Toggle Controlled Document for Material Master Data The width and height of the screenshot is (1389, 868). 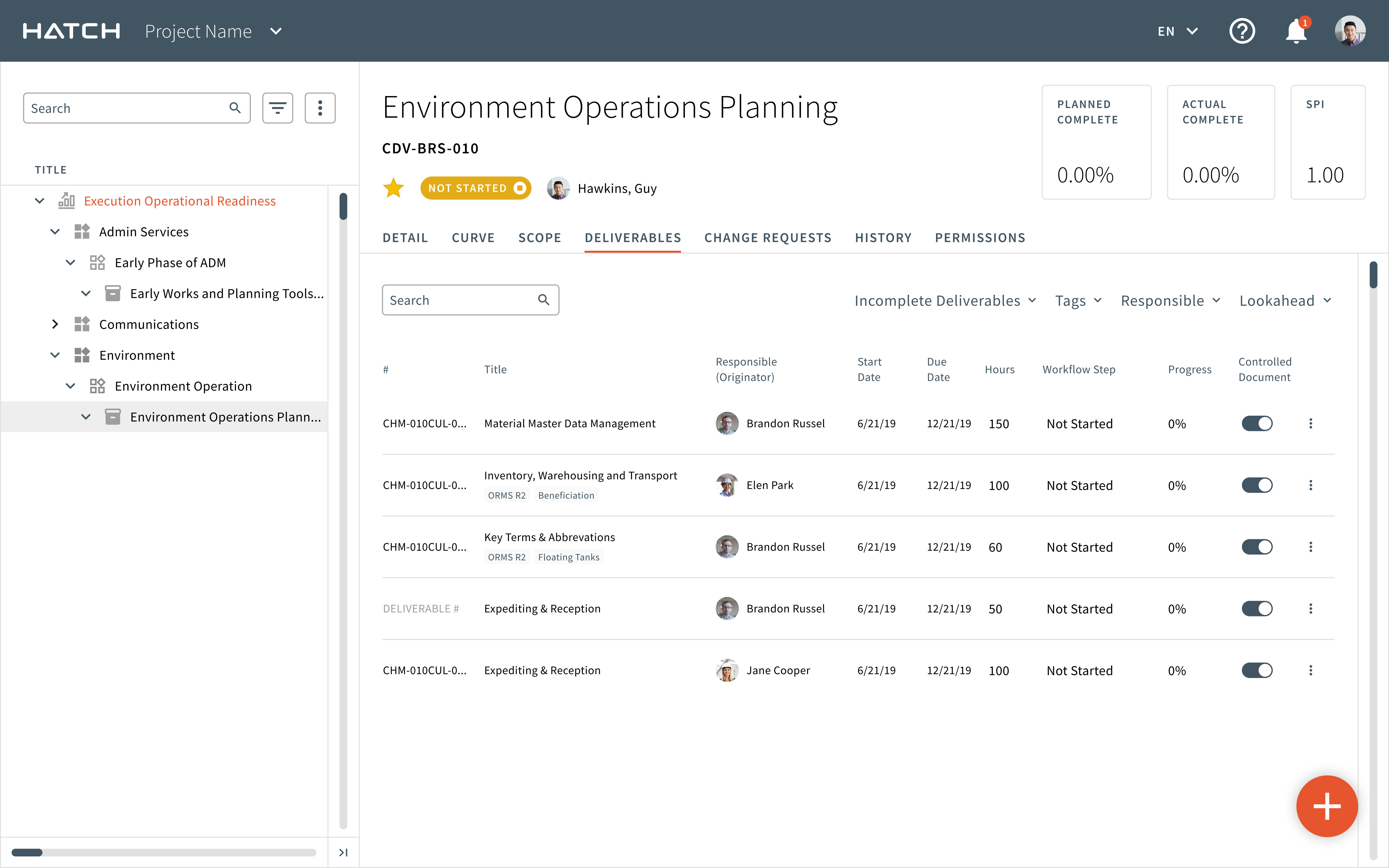[x=1256, y=424]
